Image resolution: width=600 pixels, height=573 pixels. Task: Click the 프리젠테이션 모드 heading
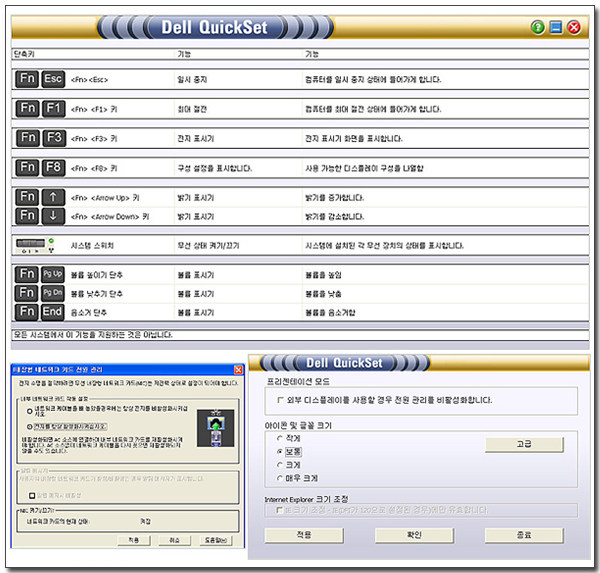[298, 382]
